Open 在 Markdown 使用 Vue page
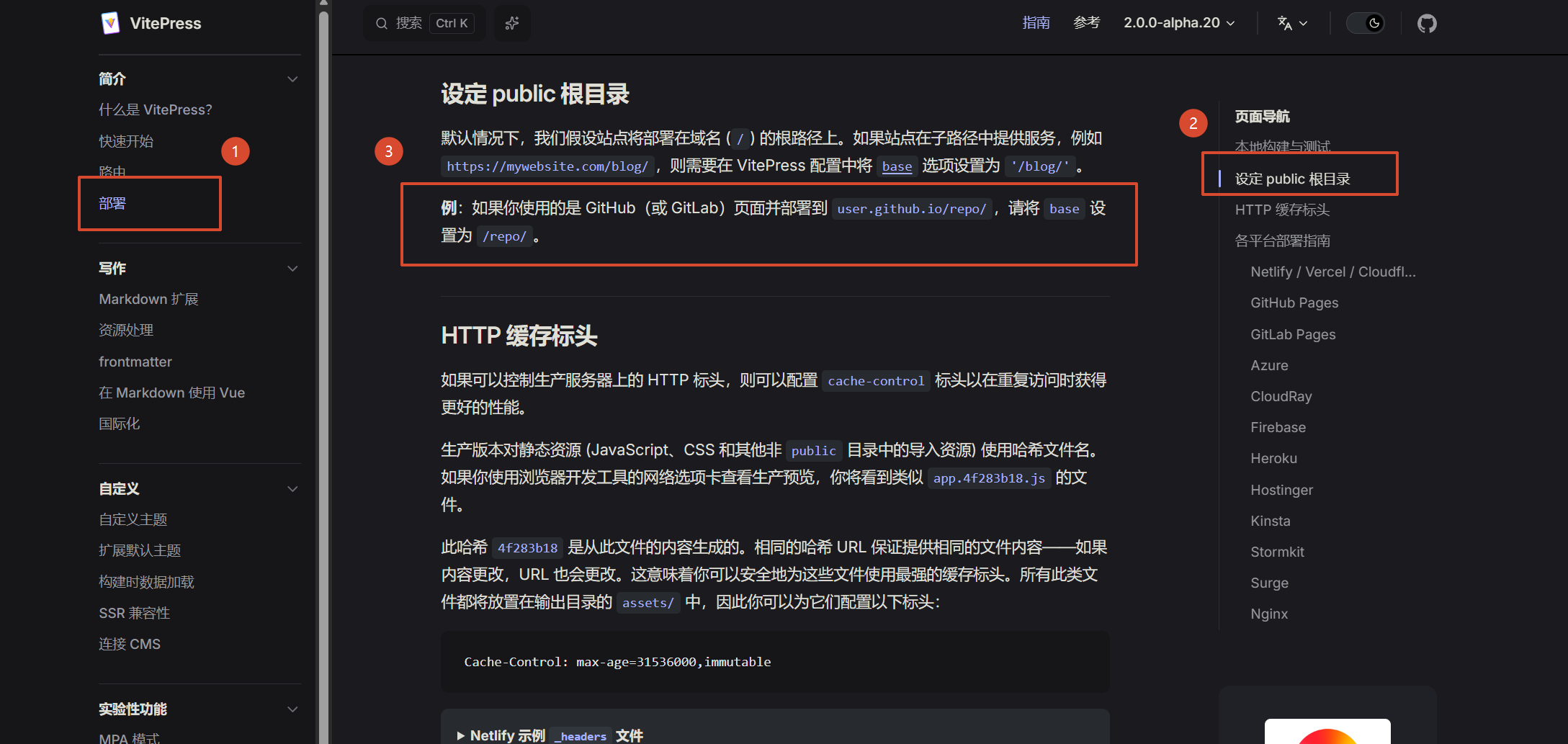Image resolution: width=1568 pixels, height=744 pixels. pos(172,393)
